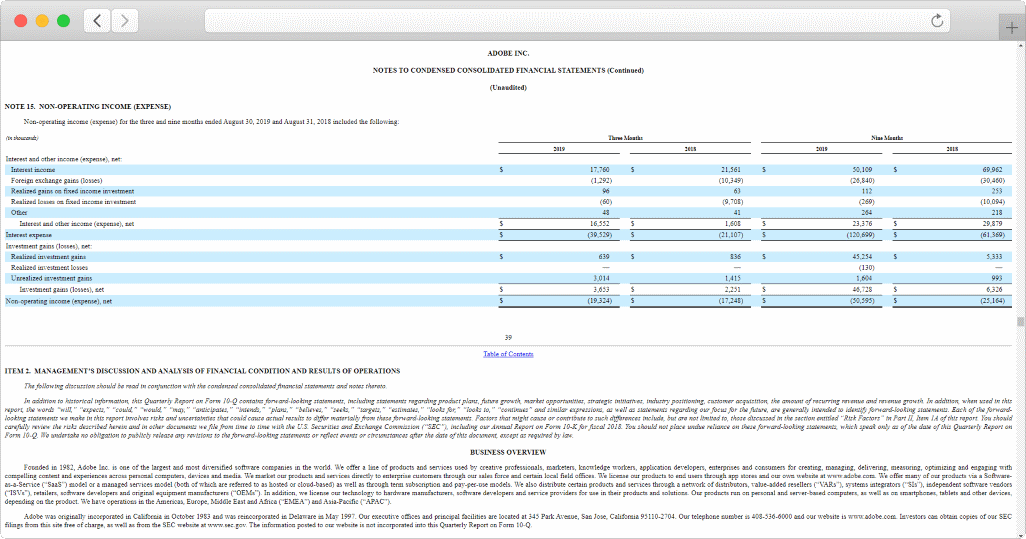
Task: Select the Foreign exchange gains (losses) row
Action: point(47,181)
